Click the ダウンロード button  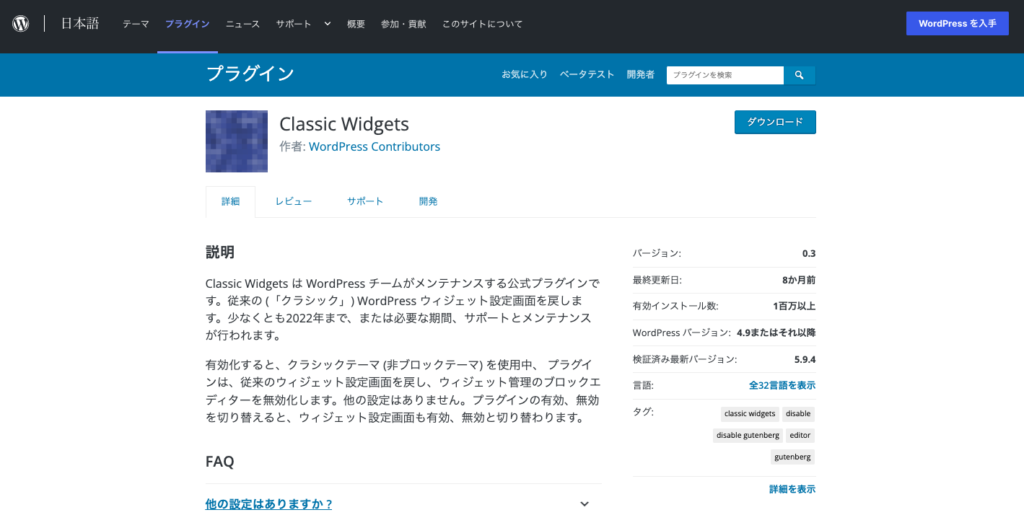coord(775,122)
